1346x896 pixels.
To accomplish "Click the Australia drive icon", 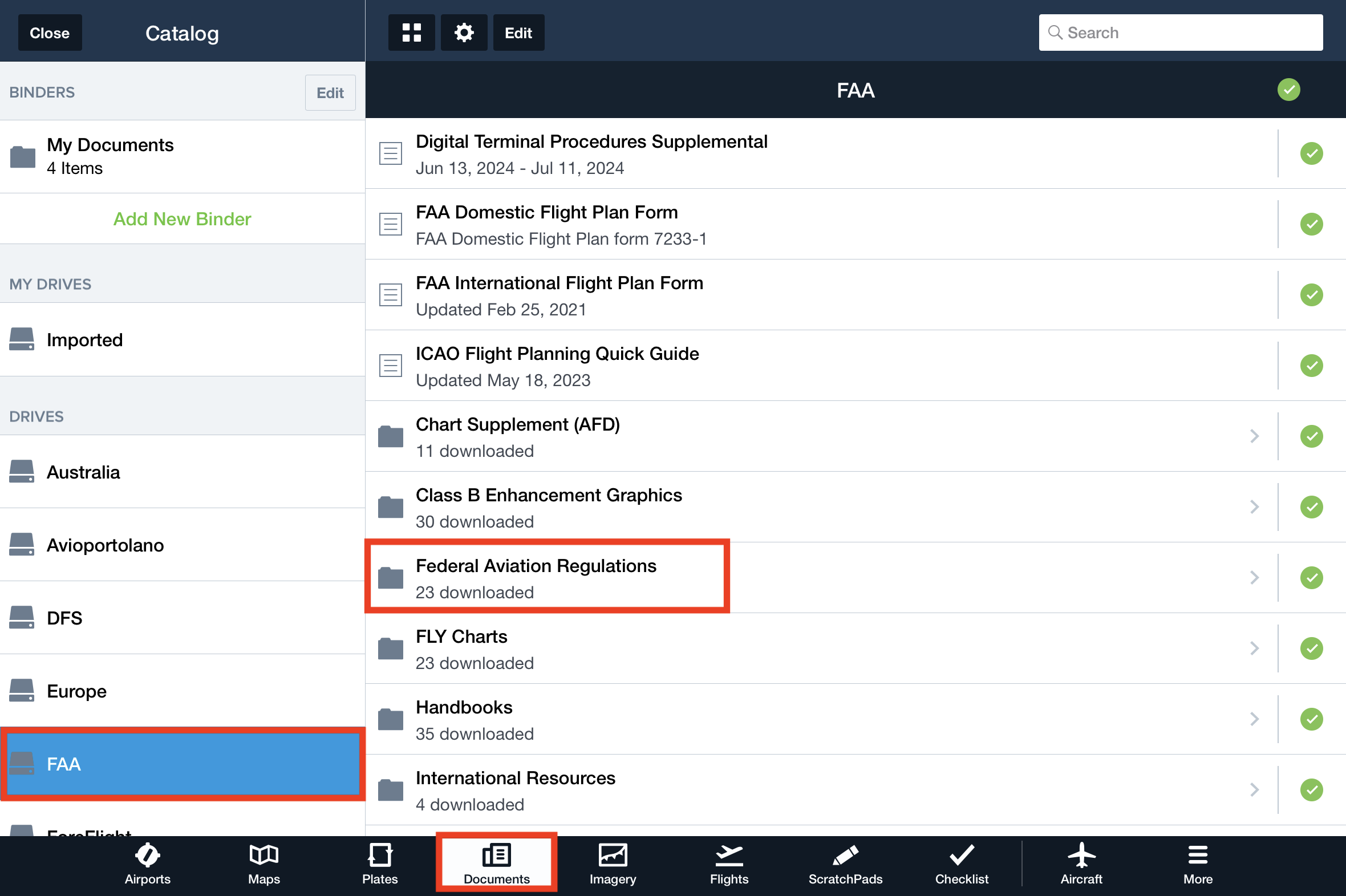I will pyautogui.click(x=22, y=472).
